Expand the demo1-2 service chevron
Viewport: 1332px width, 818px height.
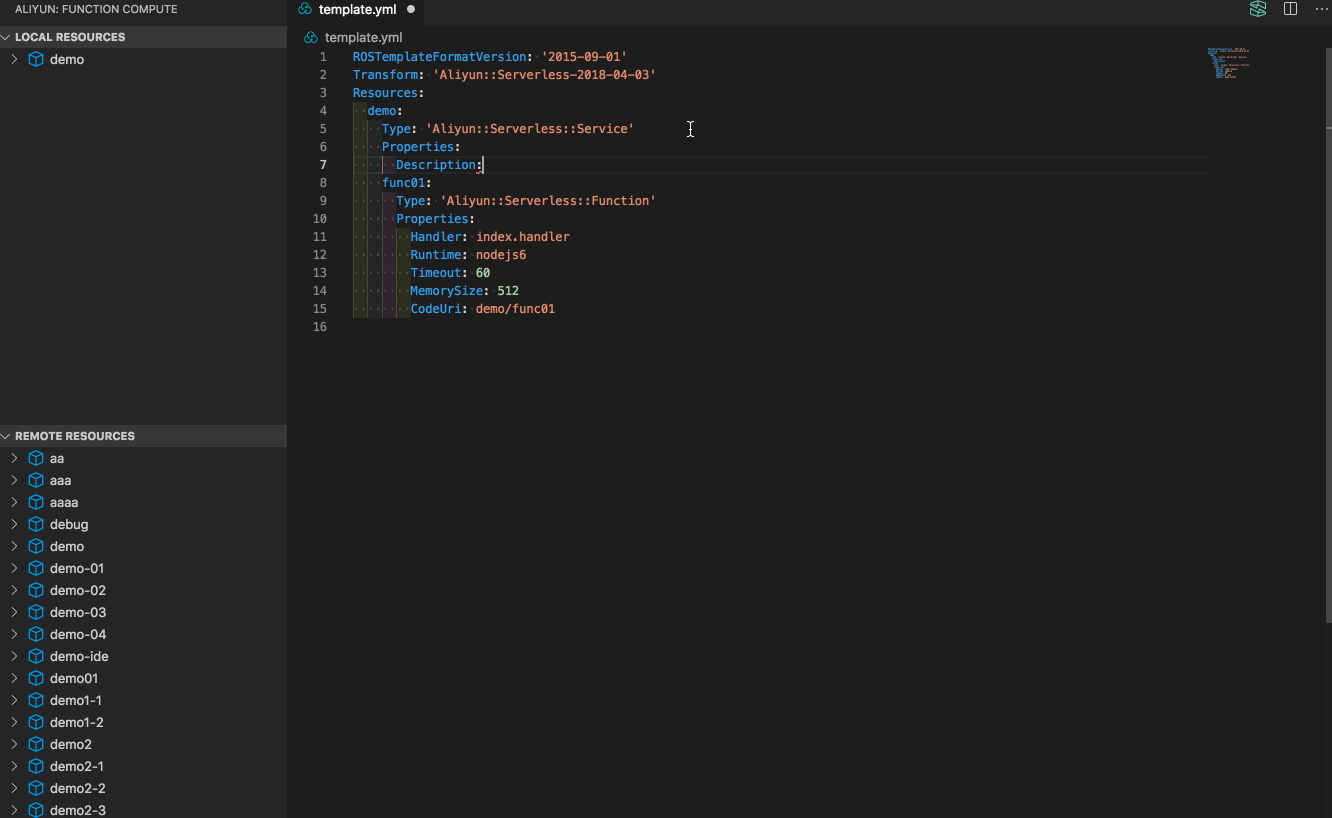tap(14, 722)
